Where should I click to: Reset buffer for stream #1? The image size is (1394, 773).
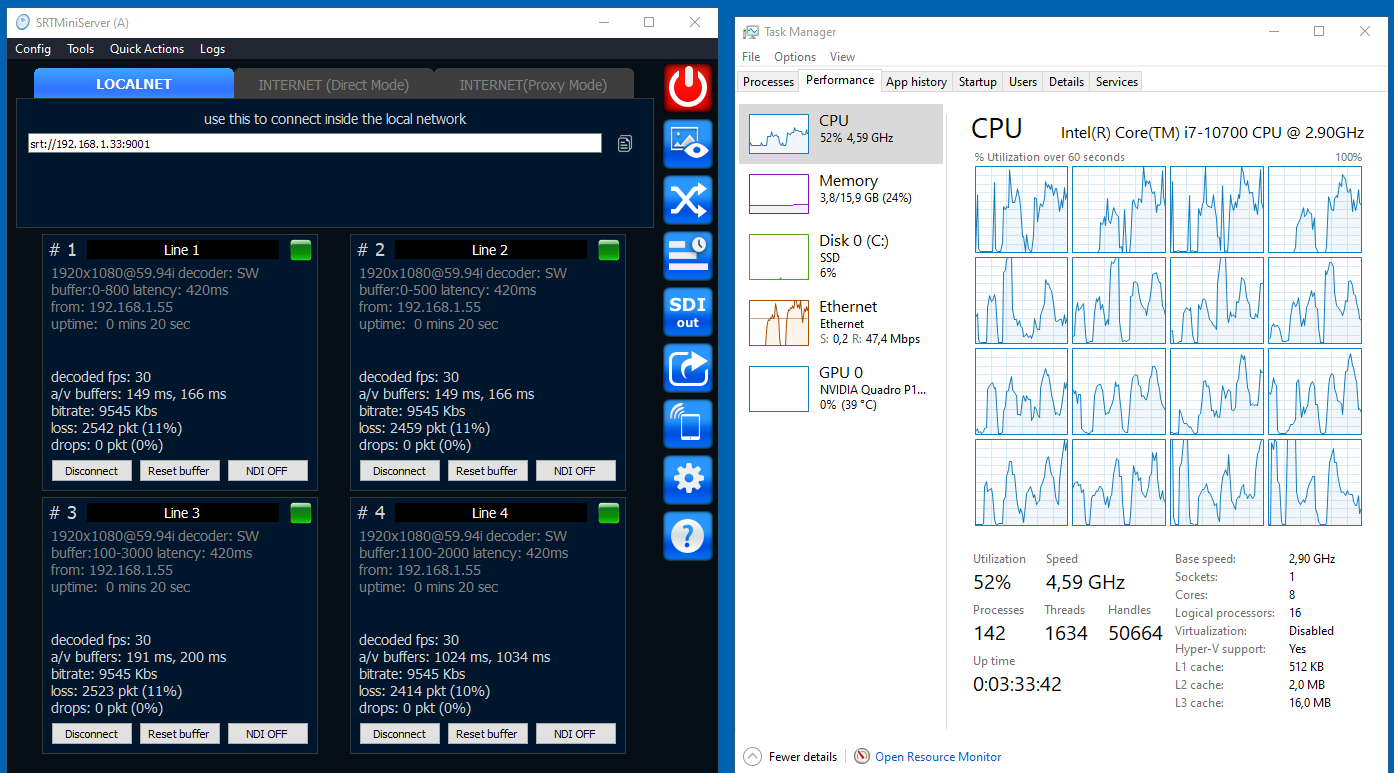pyautogui.click(x=179, y=471)
